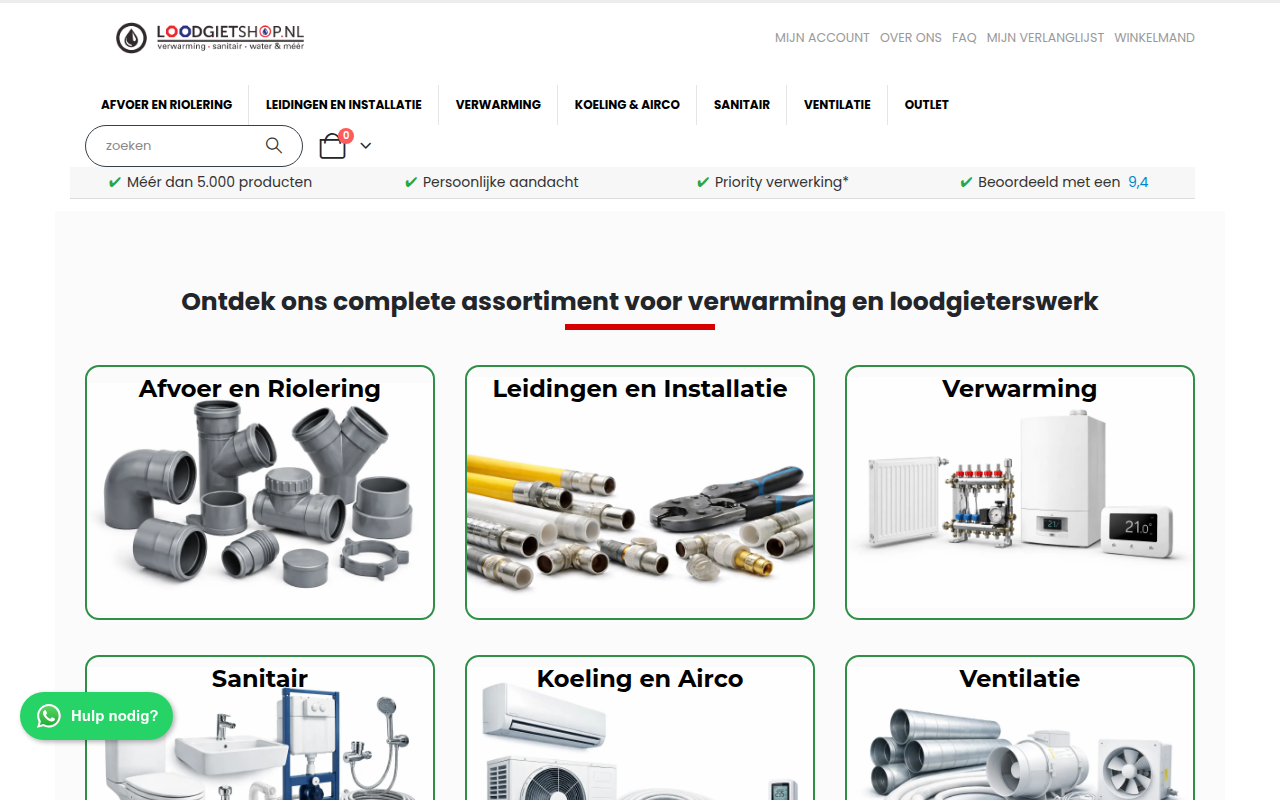Expand the cart dropdown arrow
The image size is (1280, 800).
[x=366, y=146]
